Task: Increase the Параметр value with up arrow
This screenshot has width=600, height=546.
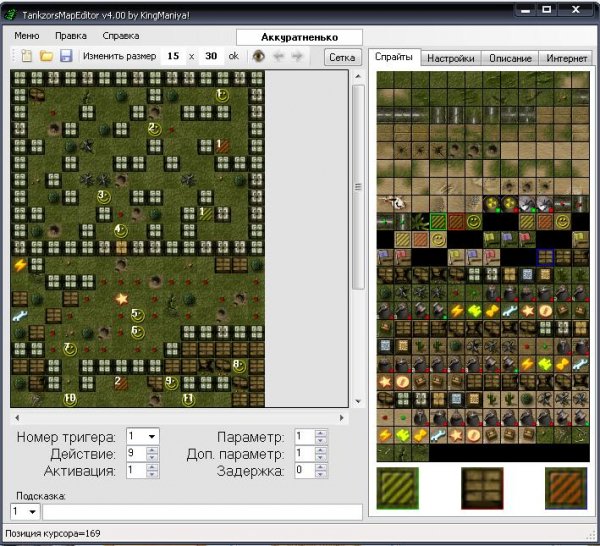Action: pyautogui.click(x=321, y=433)
